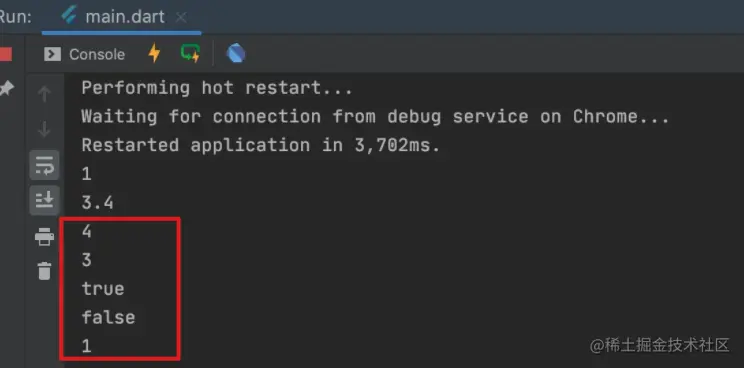Image resolution: width=744 pixels, height=368 pixels.
Task: Click the 'Restarted application in 3,702ms.' line
Action: (x=261, y=145)
